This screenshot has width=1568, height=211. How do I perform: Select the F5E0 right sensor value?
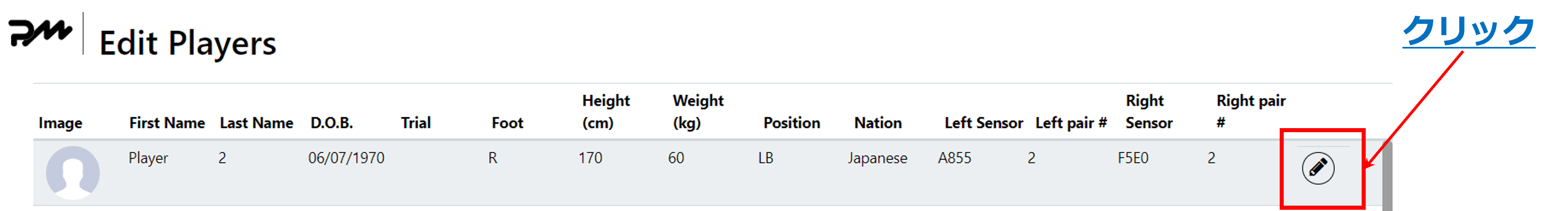(1133, 158)
